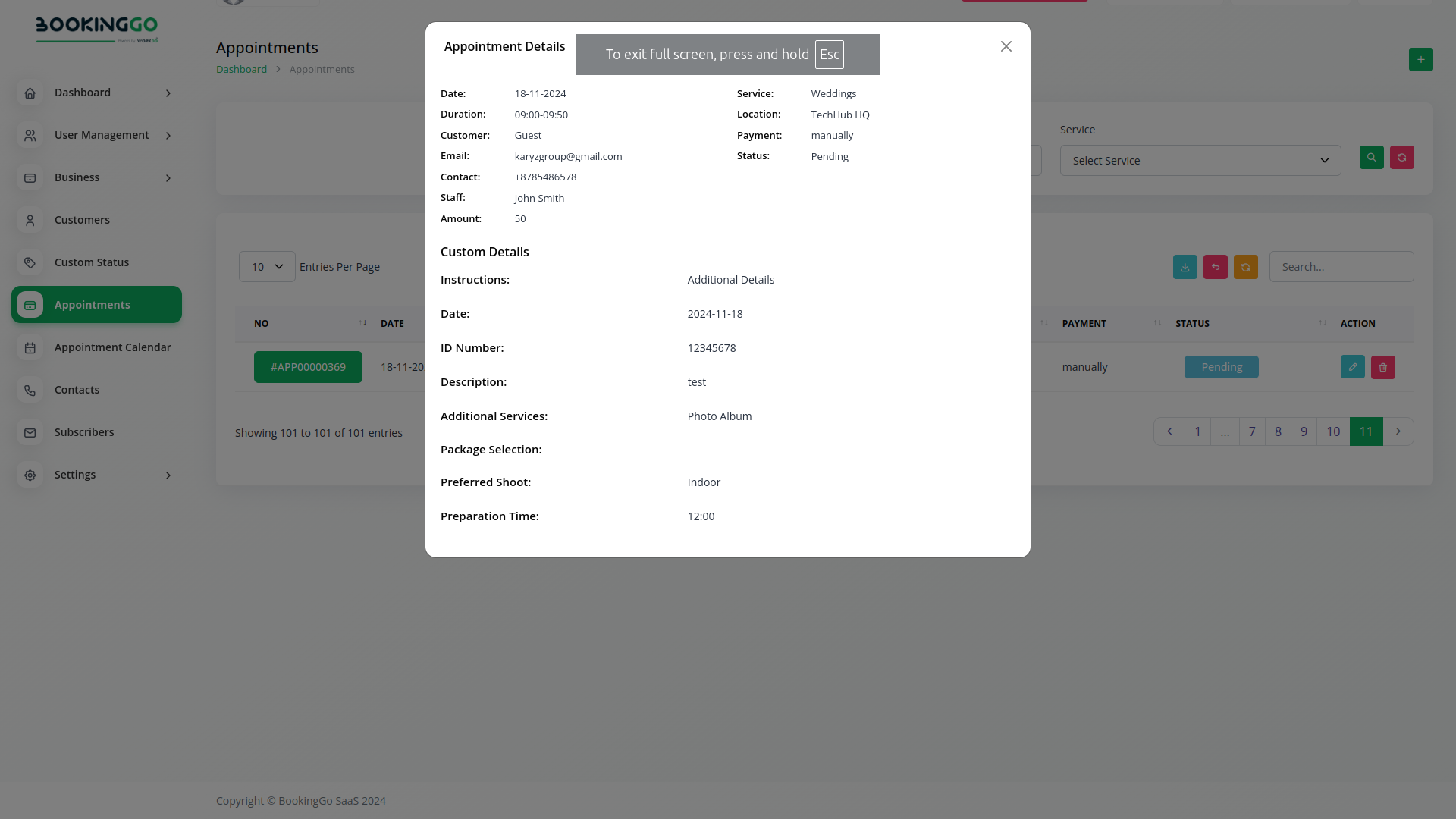The width and height of the screenshot is (1456, 819).
Task: Click the Search input field
Action: coord(1341,267)
